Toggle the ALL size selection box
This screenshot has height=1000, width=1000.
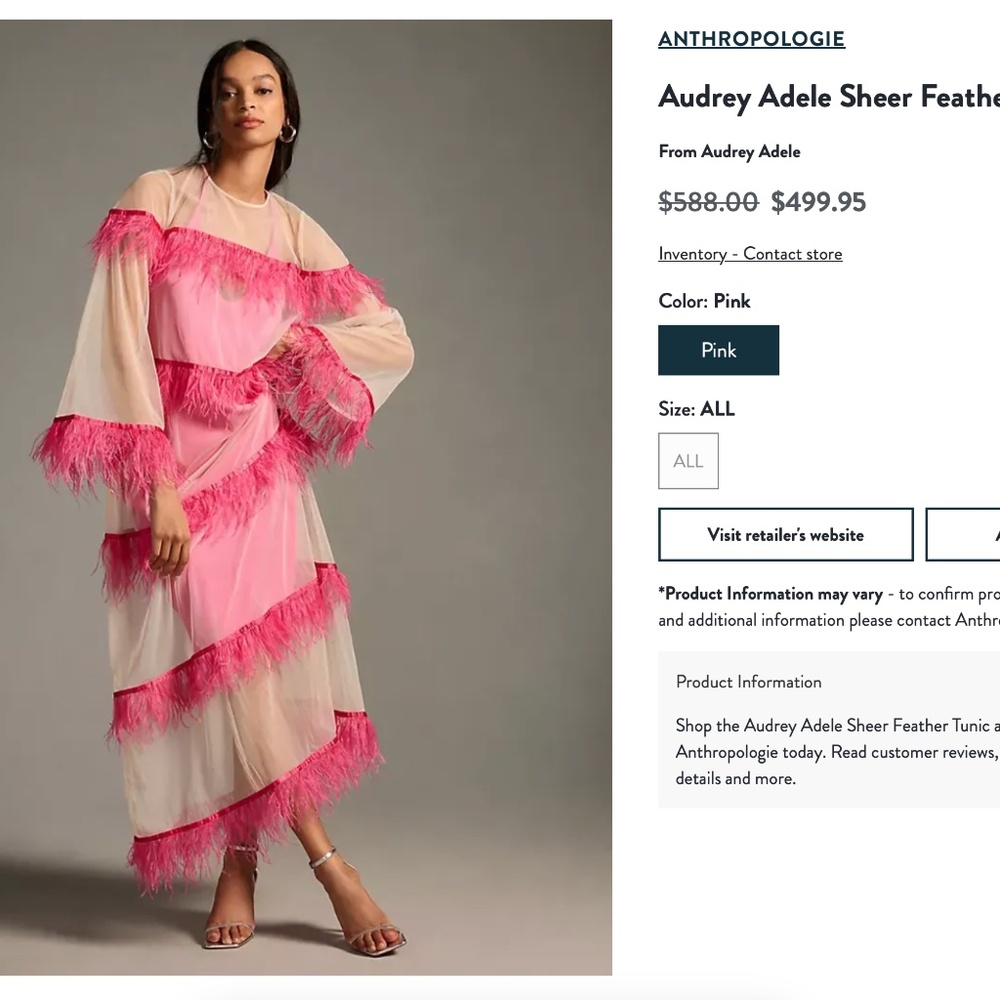(x=688, y=460)
